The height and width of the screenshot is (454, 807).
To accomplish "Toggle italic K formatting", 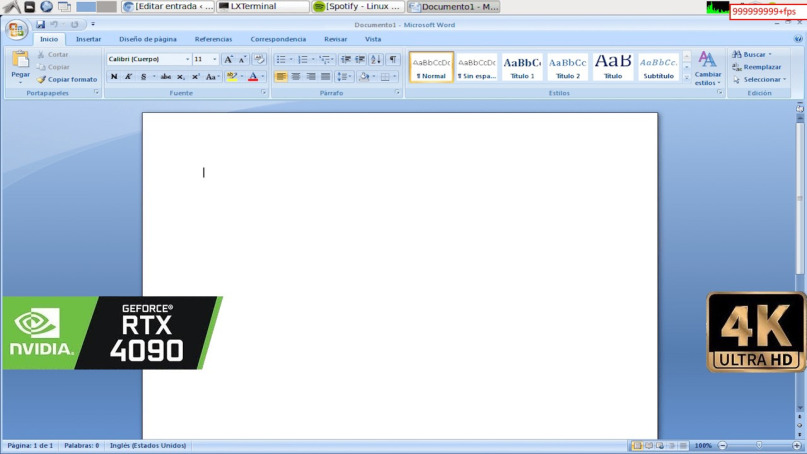I will click(129, 77).
